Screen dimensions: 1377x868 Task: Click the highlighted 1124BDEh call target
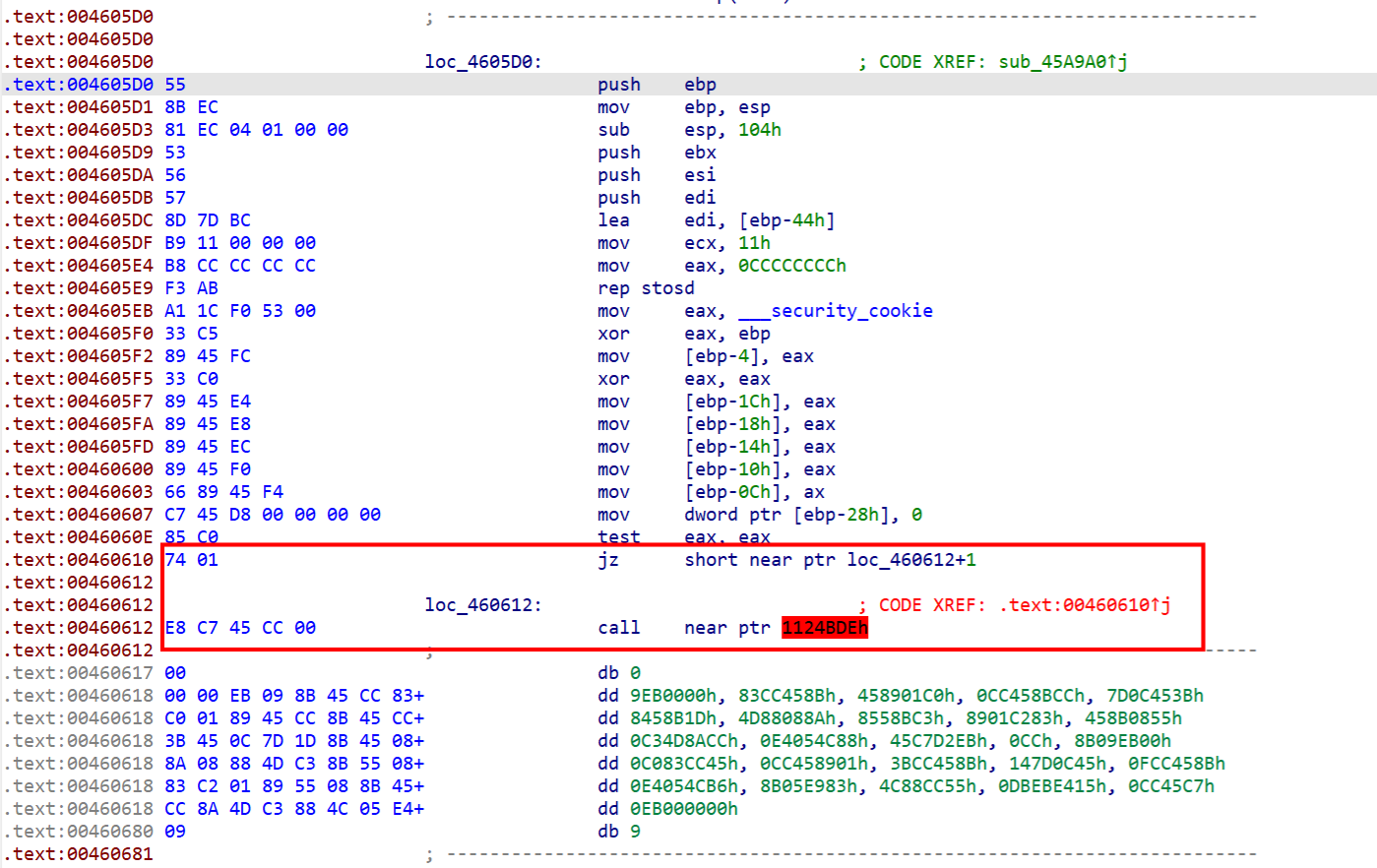(x=825, y=628)
